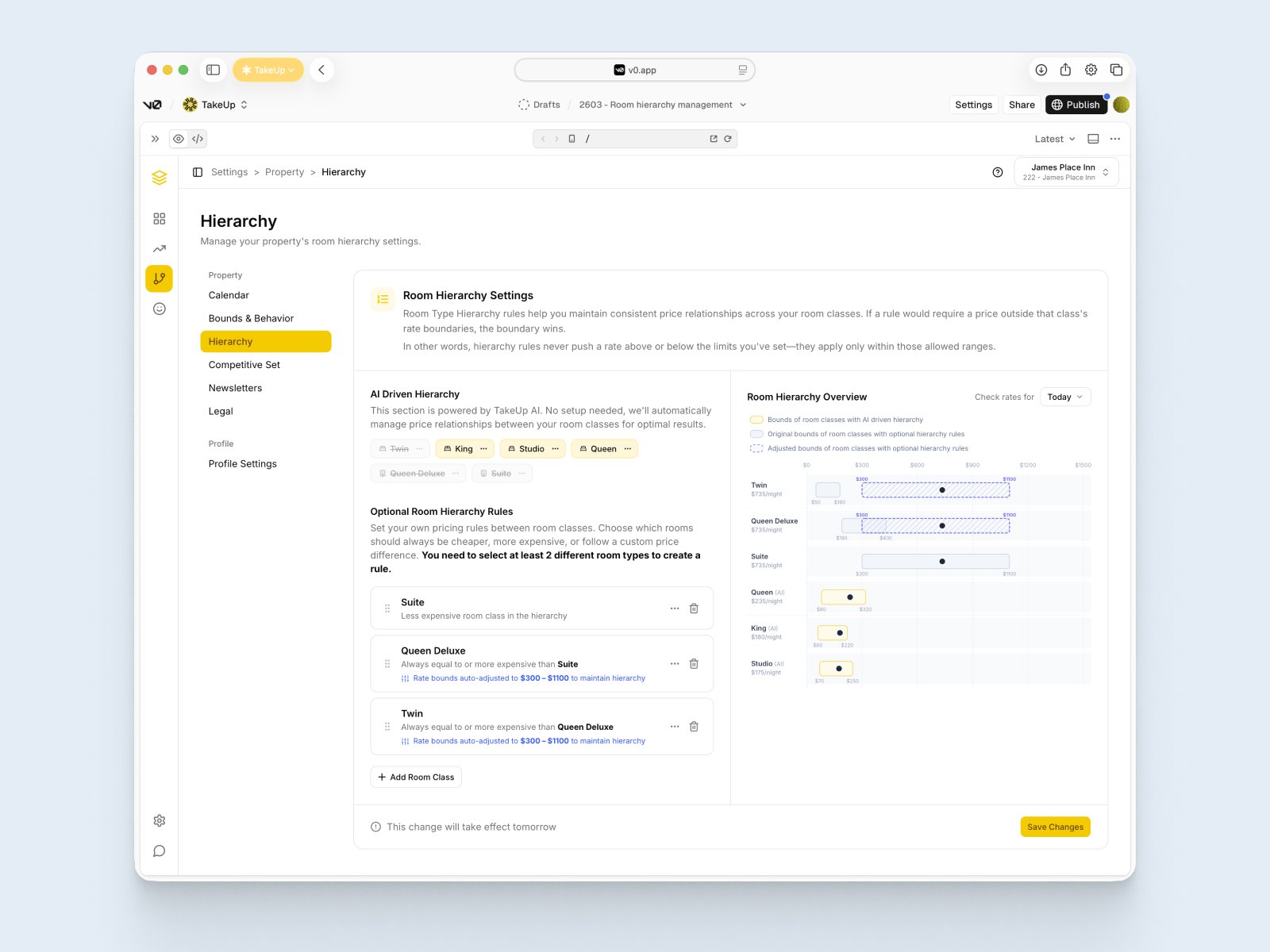Viewport: 1270px width, 952px height.
Task: Open the chat bubble icon in sidebar
Action: pyautogui.click(x=160, y=850)
